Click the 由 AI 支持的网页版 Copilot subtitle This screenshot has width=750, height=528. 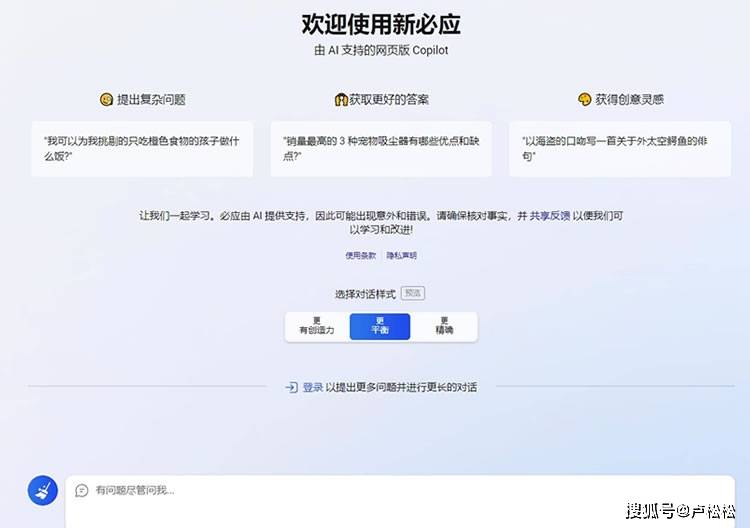pyautogui.click(x=381, y=50)
